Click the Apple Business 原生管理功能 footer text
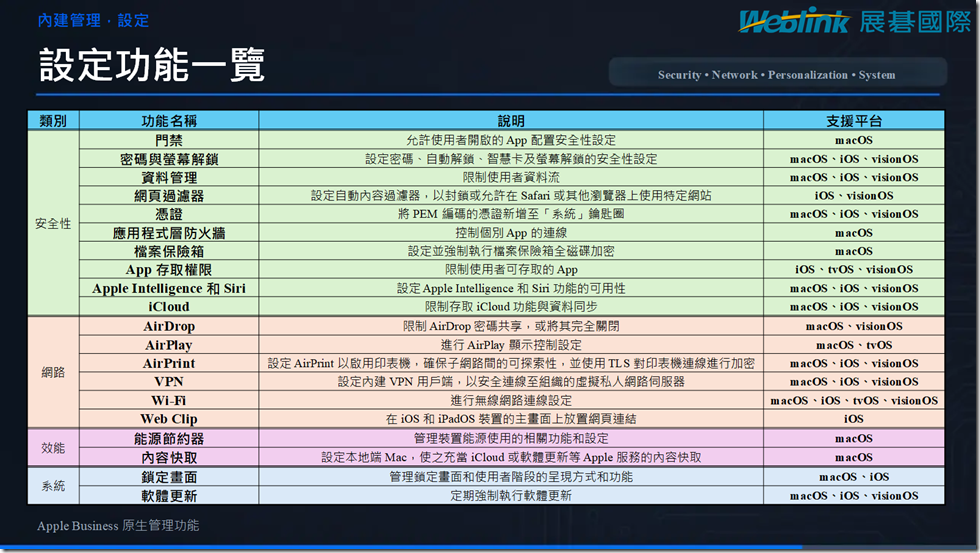 coord(118,526)
